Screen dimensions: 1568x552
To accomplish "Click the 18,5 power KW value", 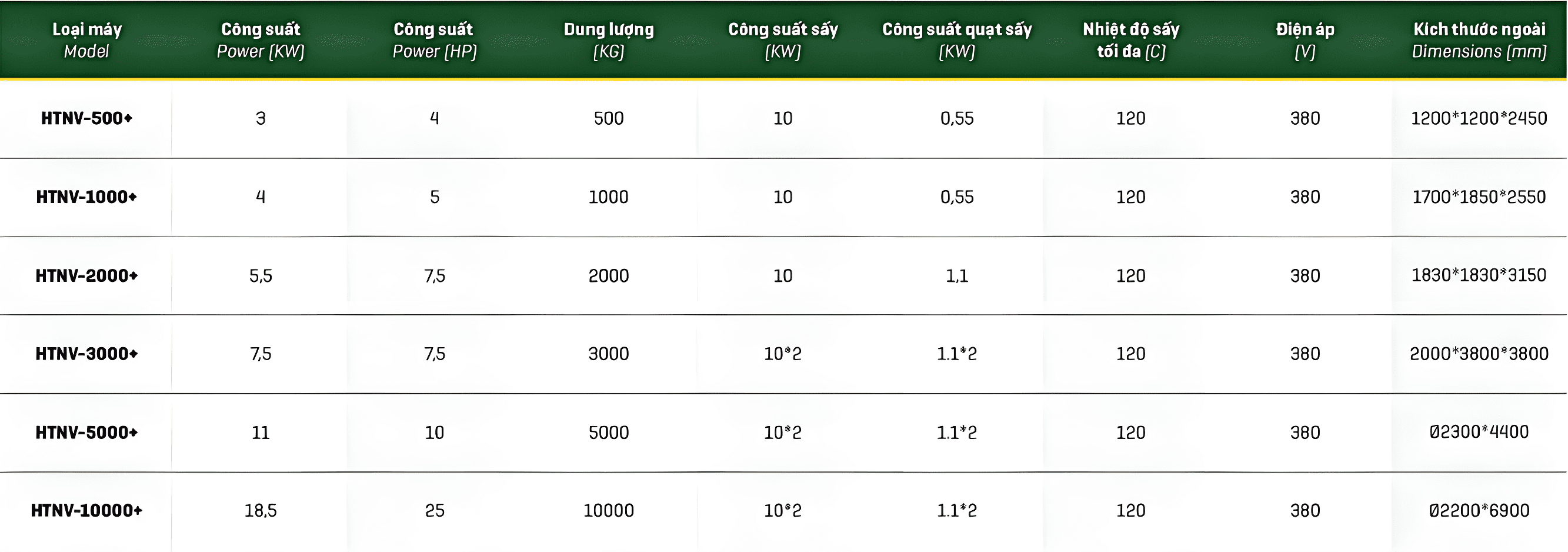I will [x=261, y=510].
